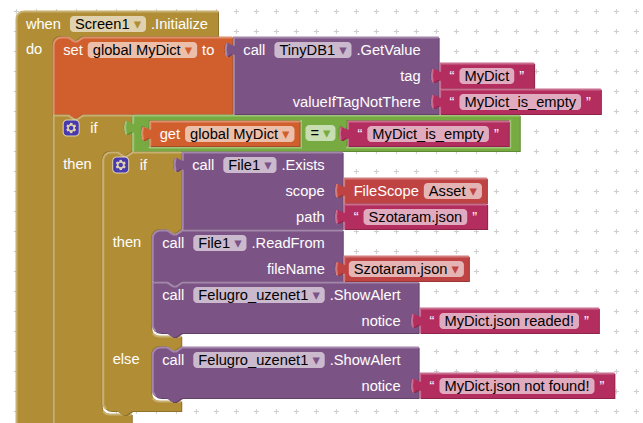Click the tag parameter label
643x423 pixels.
(x=410, y=76)
